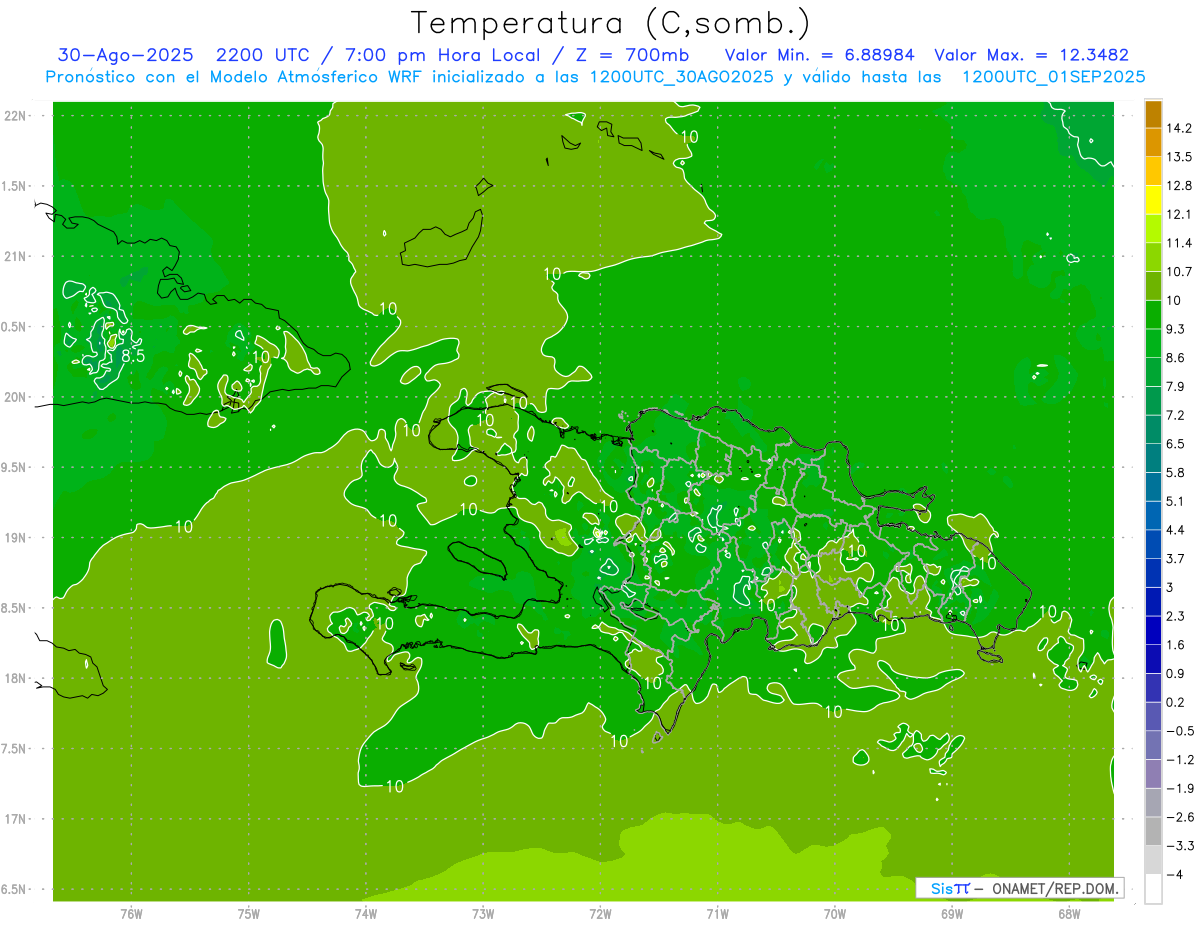Click the blue swatch between 3.7 and 4.4

(x=1153, y=544)
